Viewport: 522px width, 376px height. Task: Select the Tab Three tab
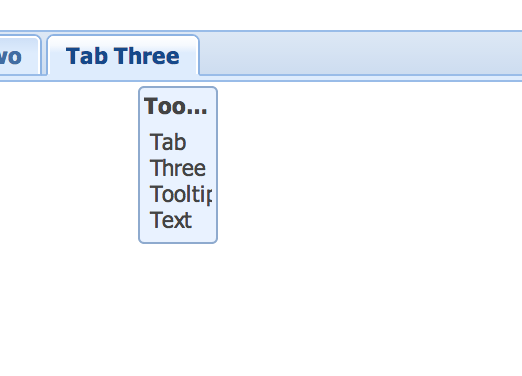(123, 55)
